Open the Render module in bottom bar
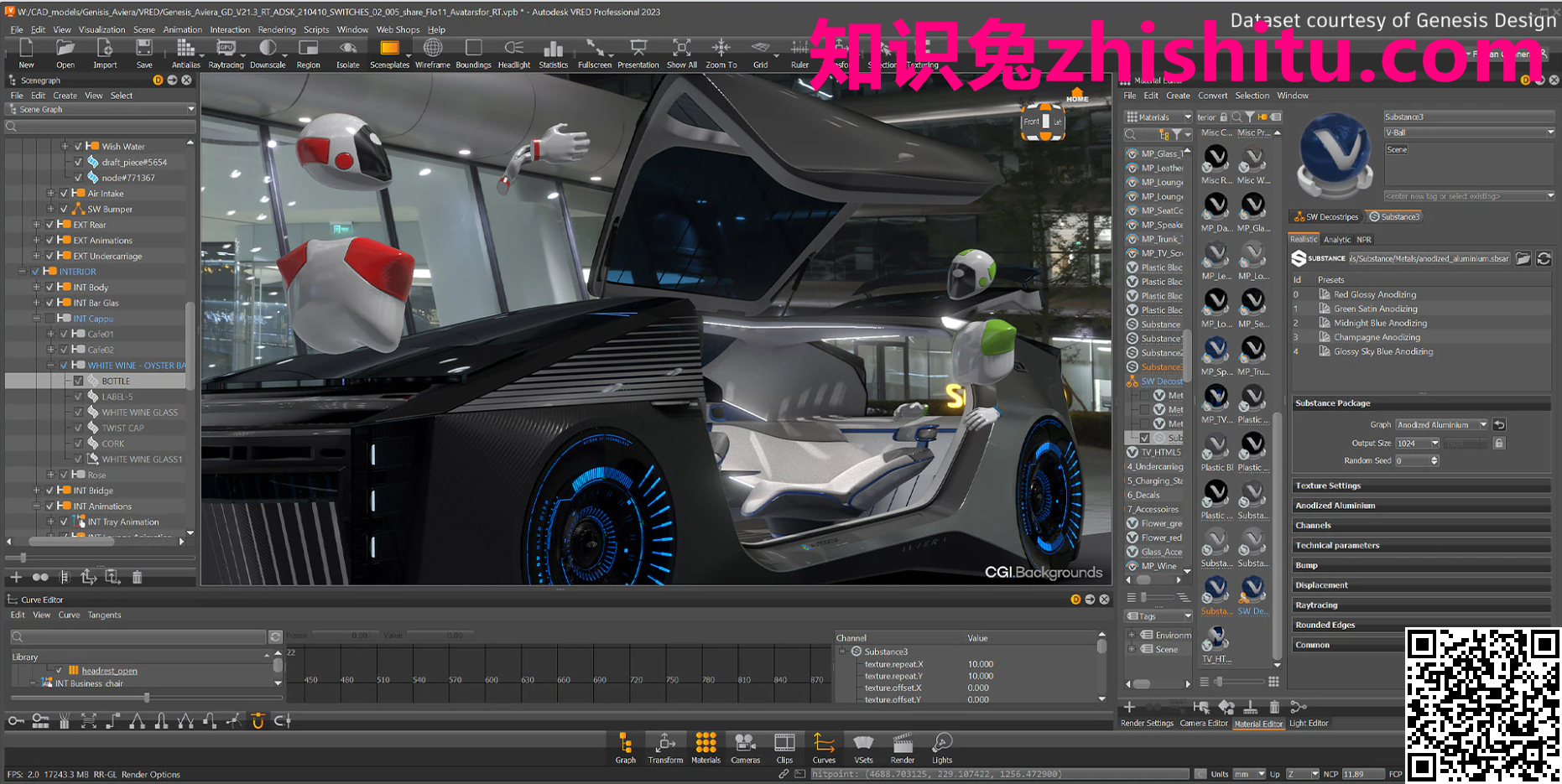This screenshot has width=1562, height=784. pos(903,748)
